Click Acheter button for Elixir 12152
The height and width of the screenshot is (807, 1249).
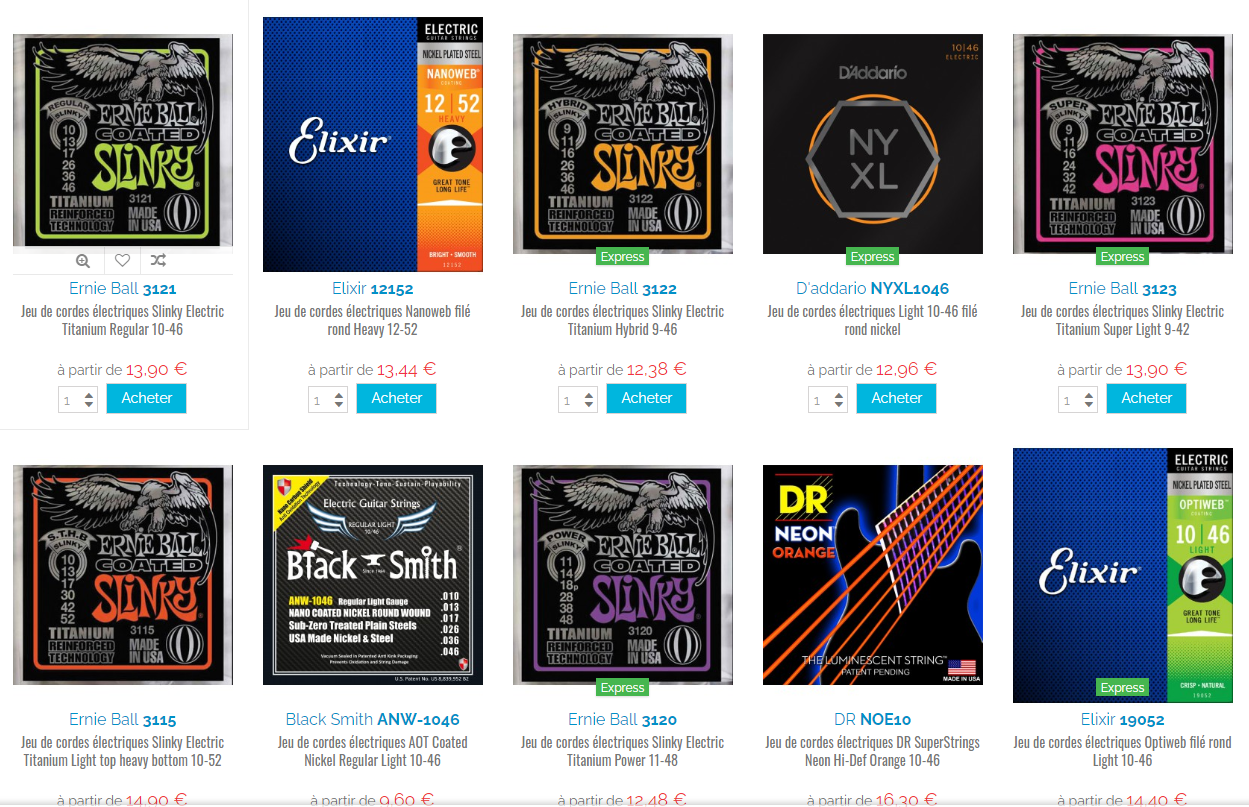click(x=396, y=398)
